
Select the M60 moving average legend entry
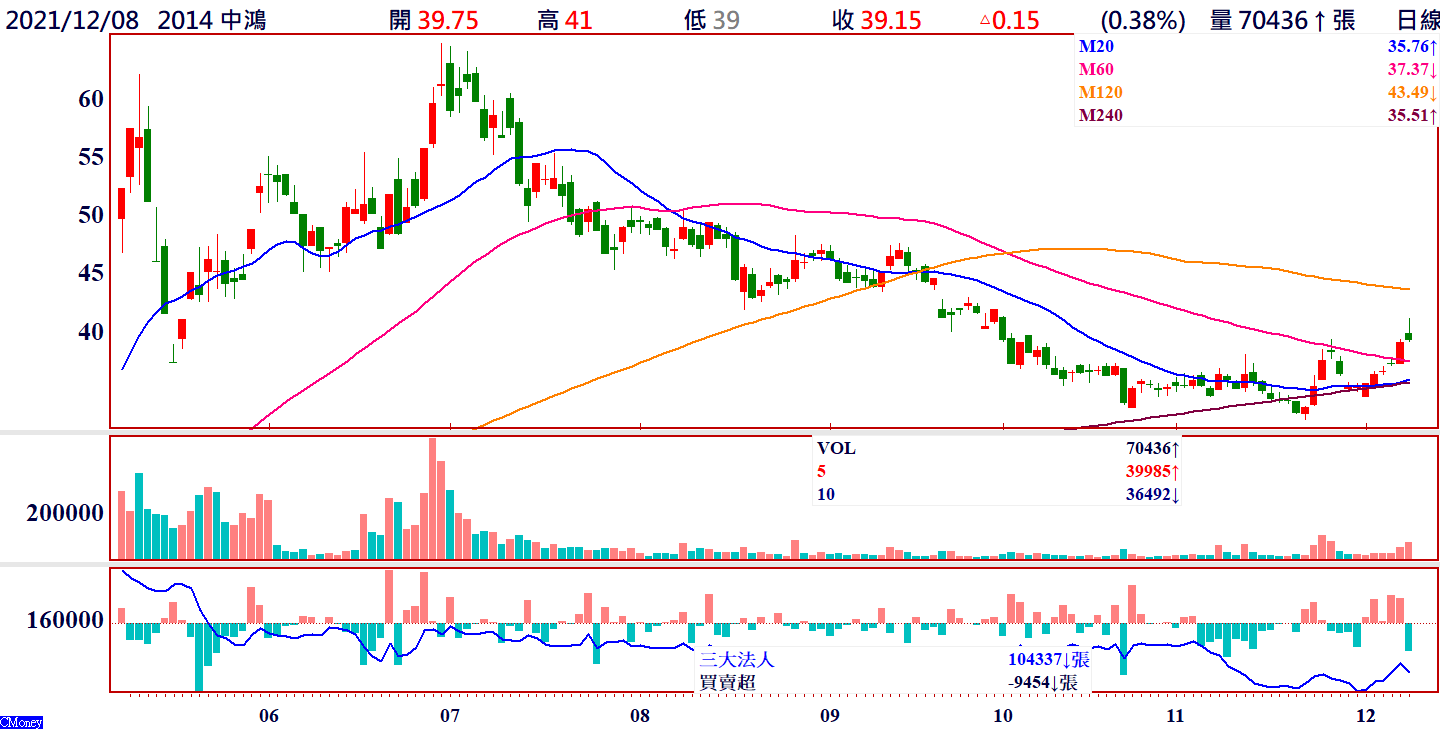[x=1096, y=69]
